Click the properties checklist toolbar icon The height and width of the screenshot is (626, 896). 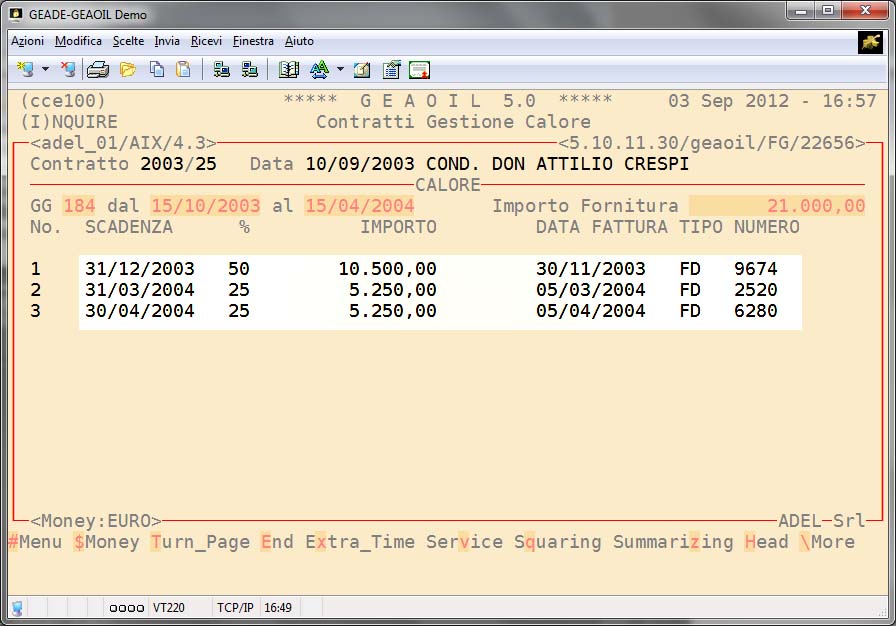(x=391, y=70)
